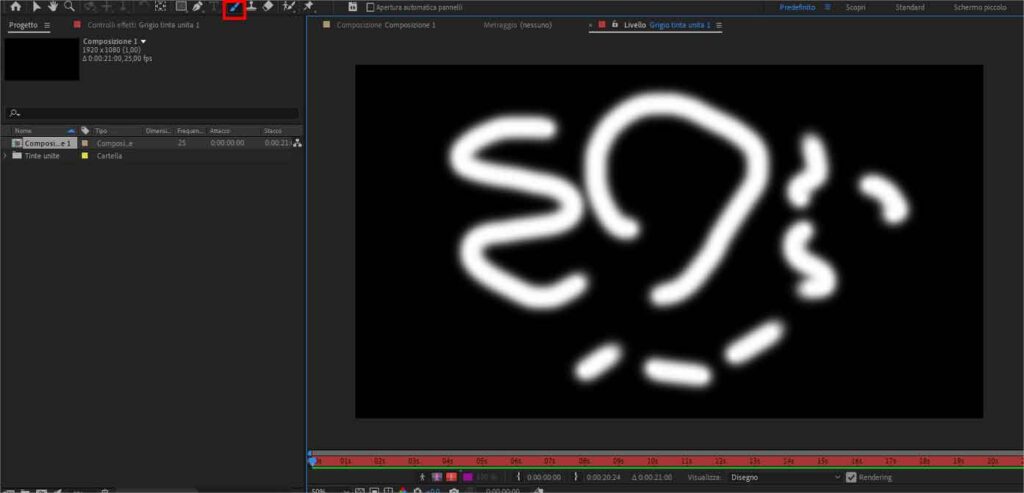Click 0:00:00:00 in-point timecode value
This screenshot has width=1024, height=493.
click(542, 477)
